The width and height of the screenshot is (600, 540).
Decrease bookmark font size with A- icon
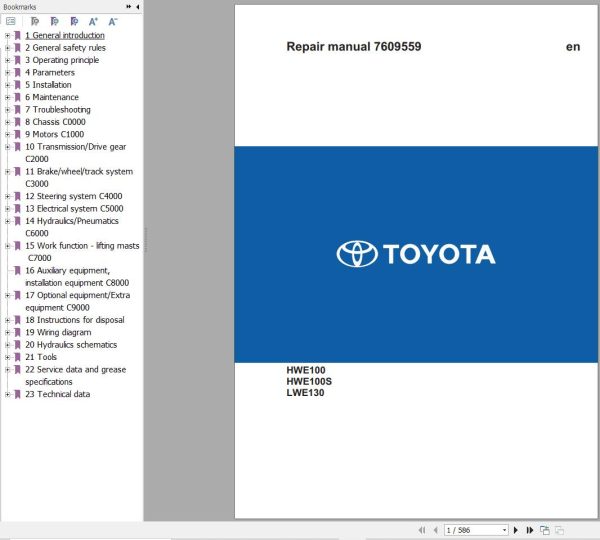[x=113, y=21]
